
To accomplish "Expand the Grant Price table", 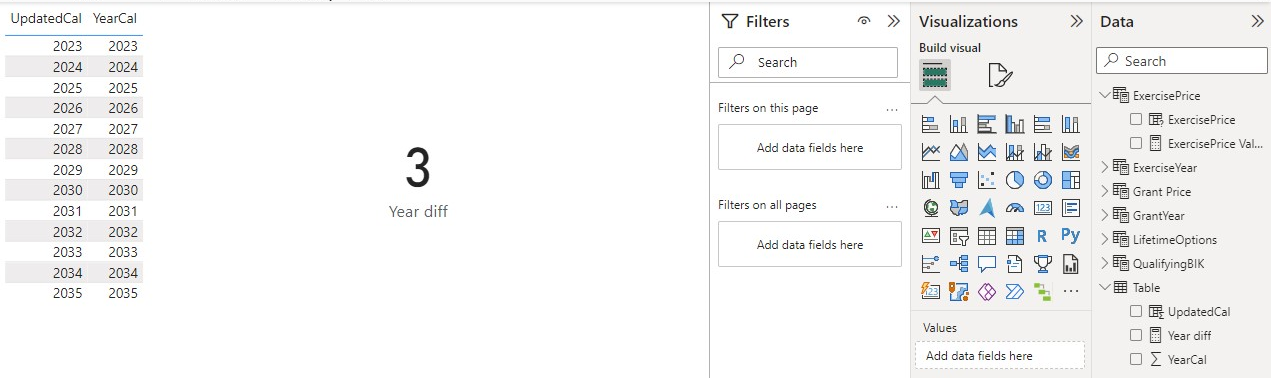I will (x=1105, y=191).
